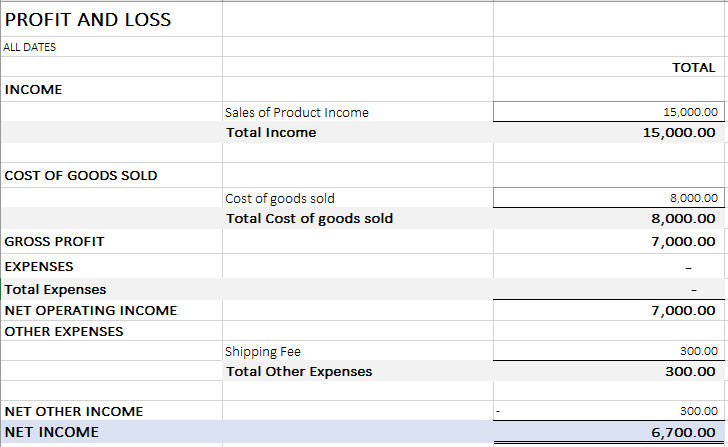Click the NET INCOME amount 6,700.00
Viewport: 728px width, 447px height.
point(683,432)
